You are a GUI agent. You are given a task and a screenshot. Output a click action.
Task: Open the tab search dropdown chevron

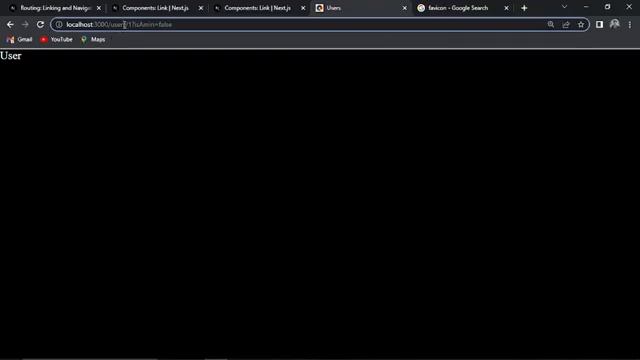coord(564,7)
